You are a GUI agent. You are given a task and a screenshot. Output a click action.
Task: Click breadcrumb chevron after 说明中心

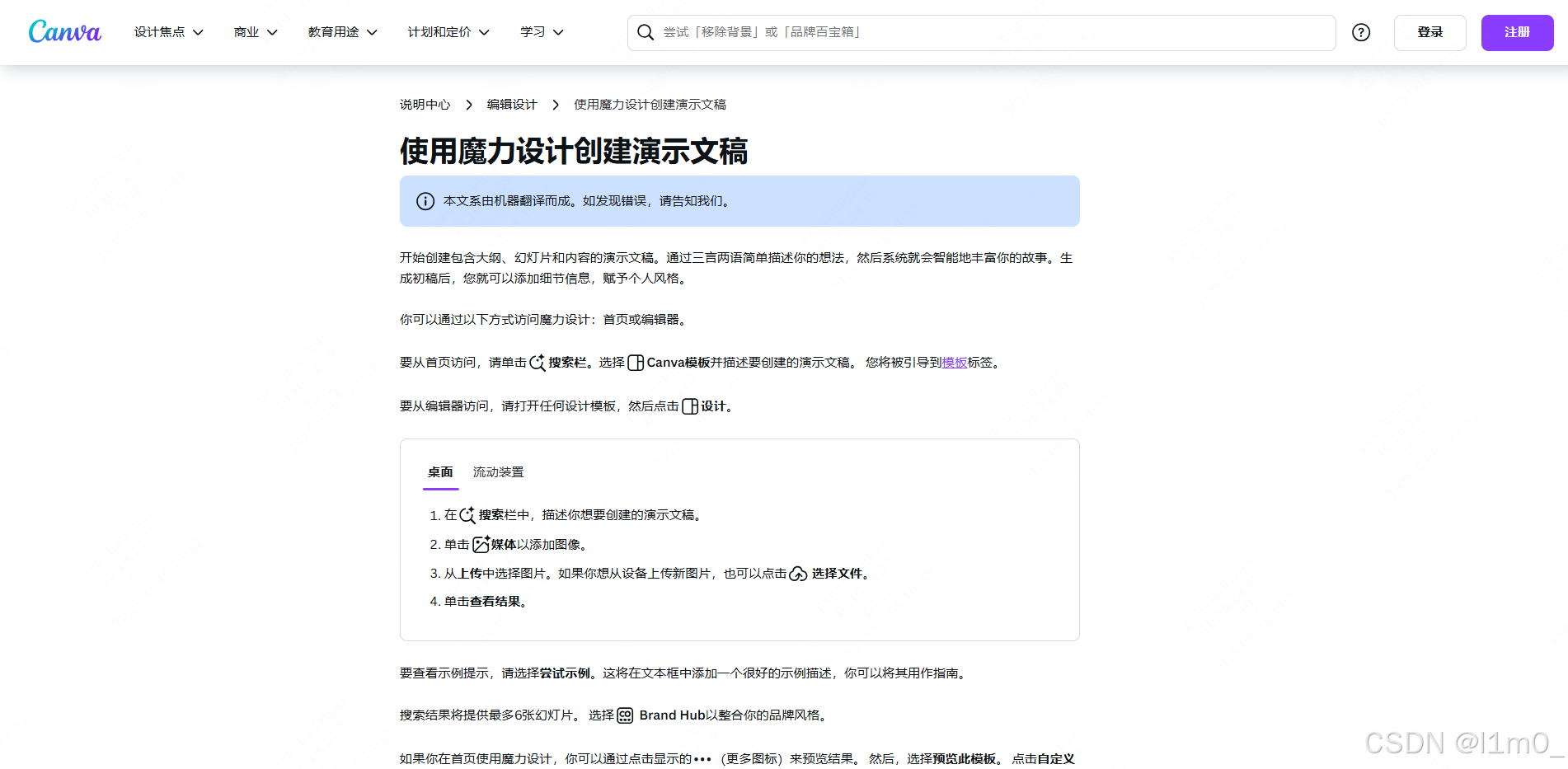469,105
